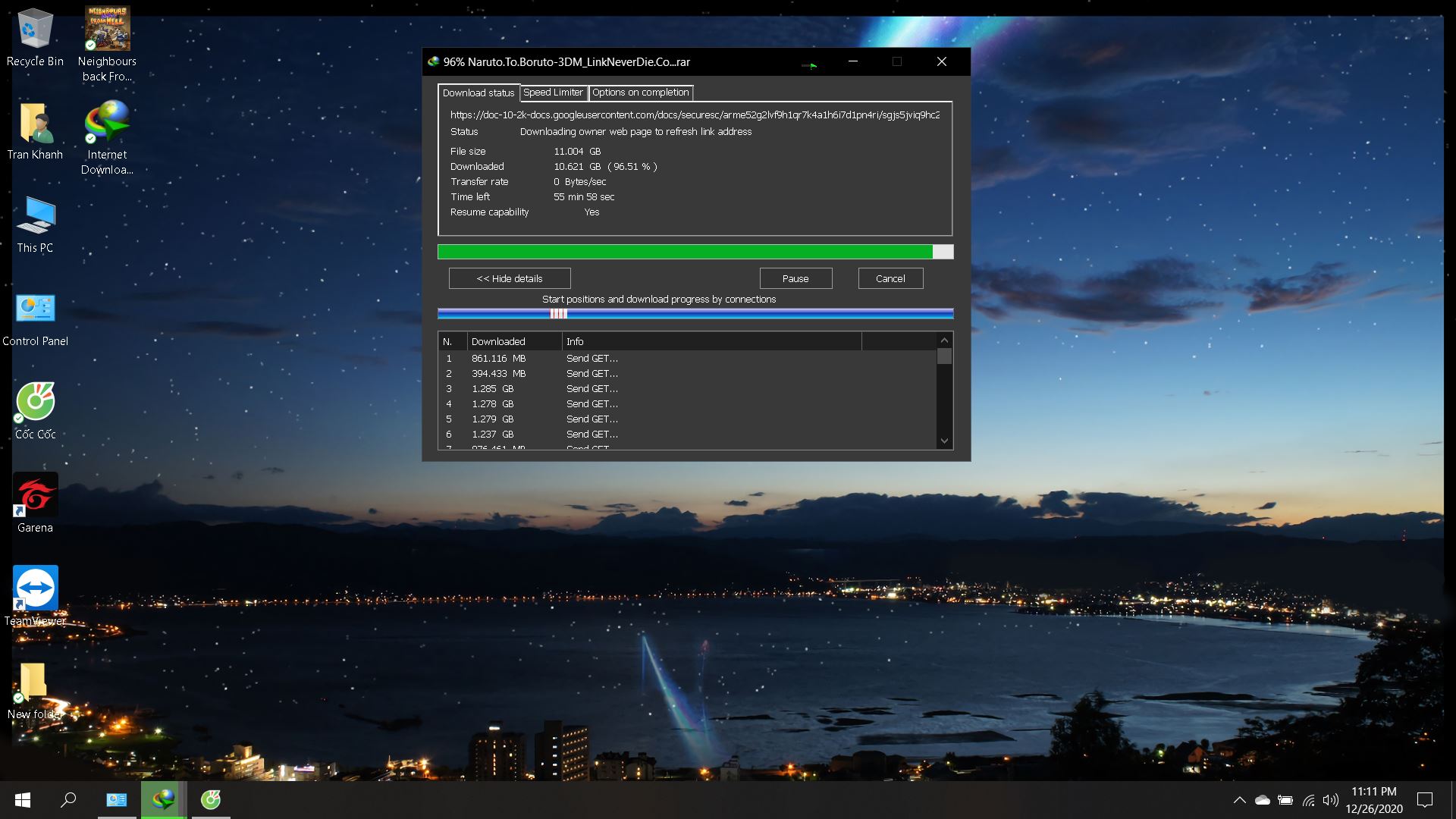Click IDM icon in the taskbar
The image size is (1456, 819).
coord(163,799)
